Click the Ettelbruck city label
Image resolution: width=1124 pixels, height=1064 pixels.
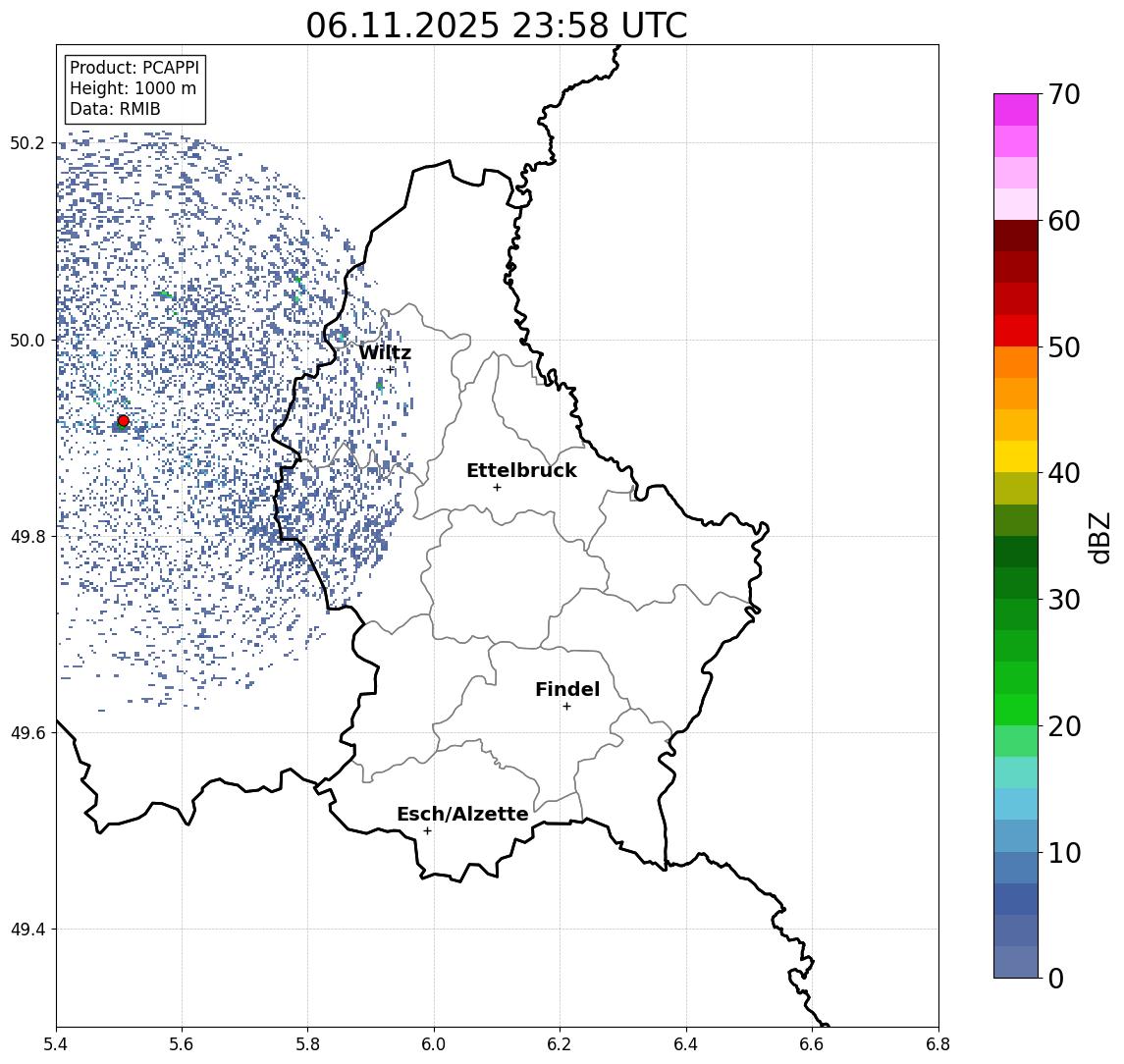(x=521, y=470)
